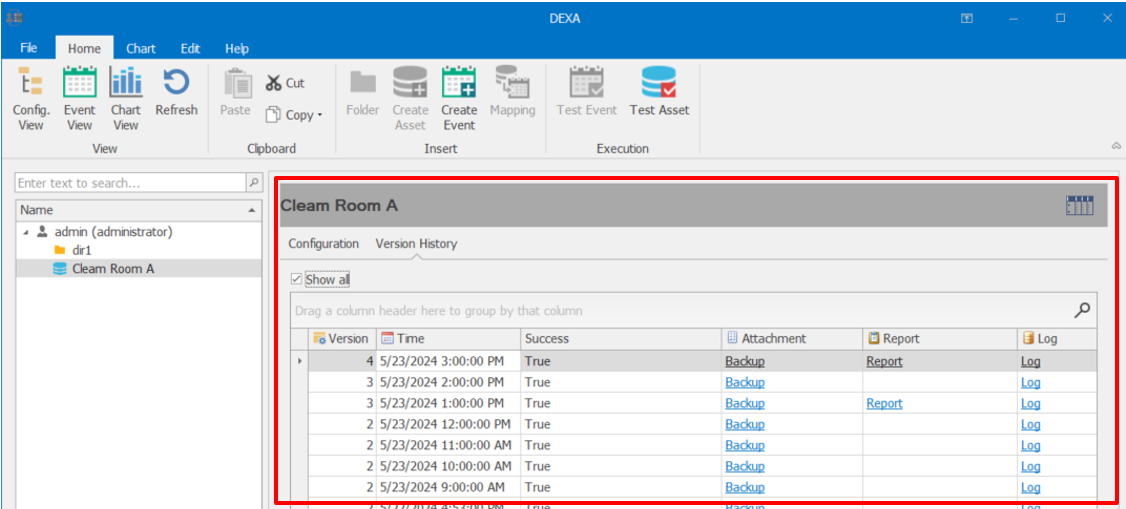Viewport: 1126px width, 509px height.
Task: Open Backup link for version 4
Action: coord(744,361)
